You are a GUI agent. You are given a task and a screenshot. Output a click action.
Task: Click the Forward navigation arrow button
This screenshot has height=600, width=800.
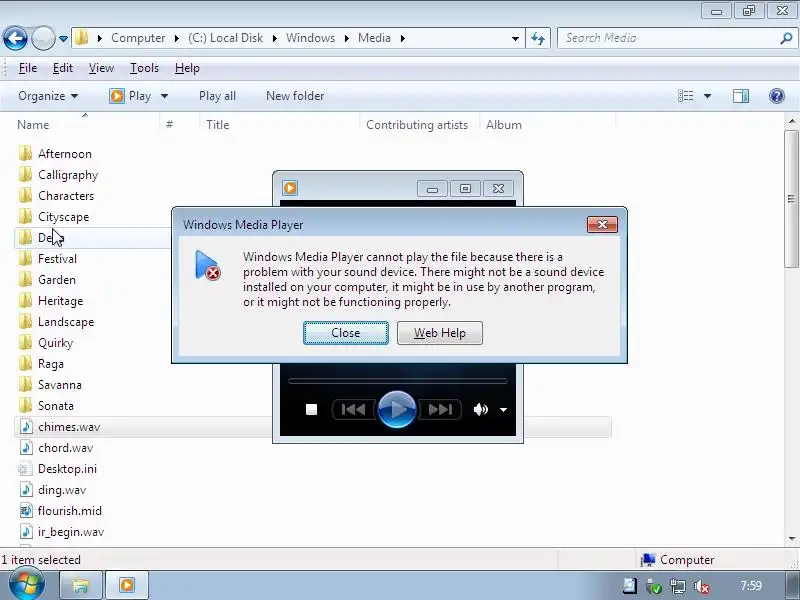[x=43, y=38]
